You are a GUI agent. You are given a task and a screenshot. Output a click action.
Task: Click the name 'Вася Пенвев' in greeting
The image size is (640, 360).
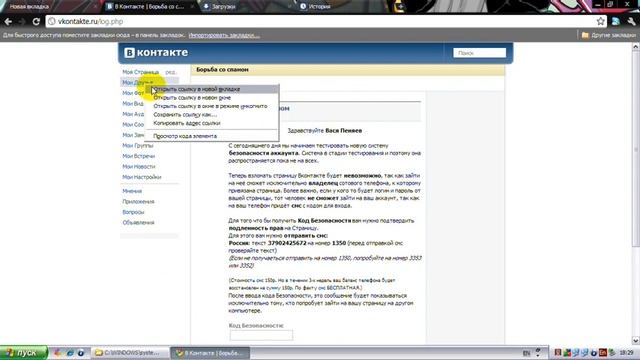tap(344, 131)
